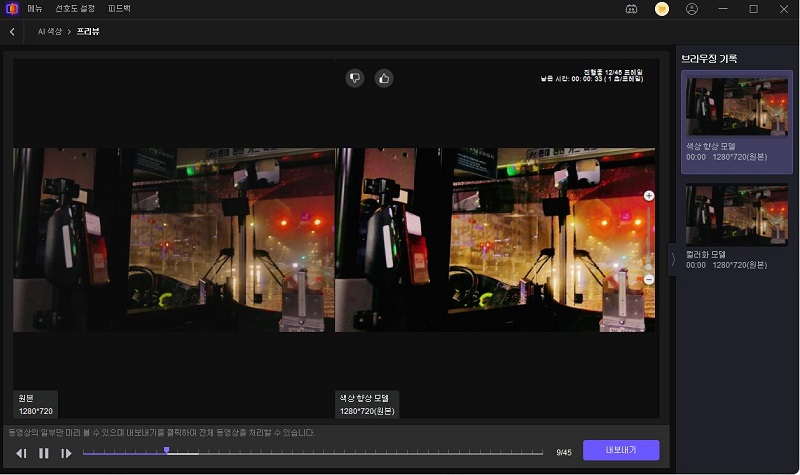Select the 색상 향상 모델 history thumbnail
This screenshot has width=800, height=475.
[736, 107]
